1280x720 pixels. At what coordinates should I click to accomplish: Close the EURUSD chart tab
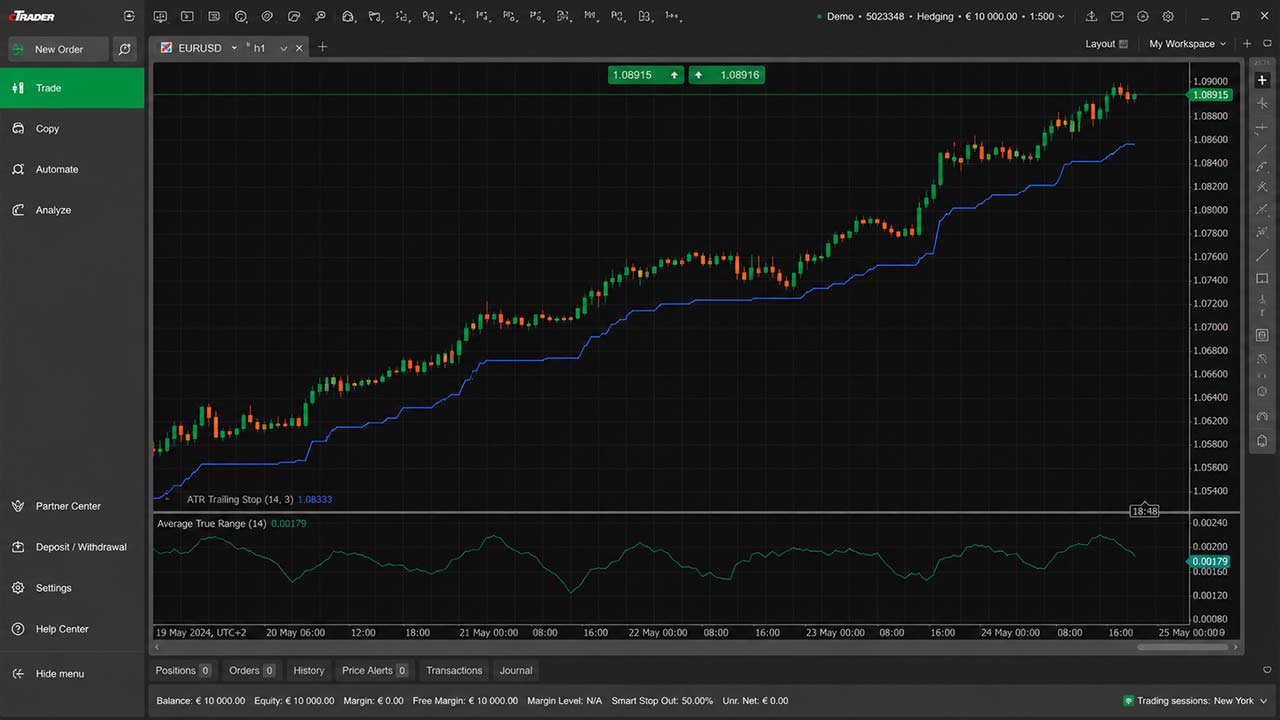(299, 48)
